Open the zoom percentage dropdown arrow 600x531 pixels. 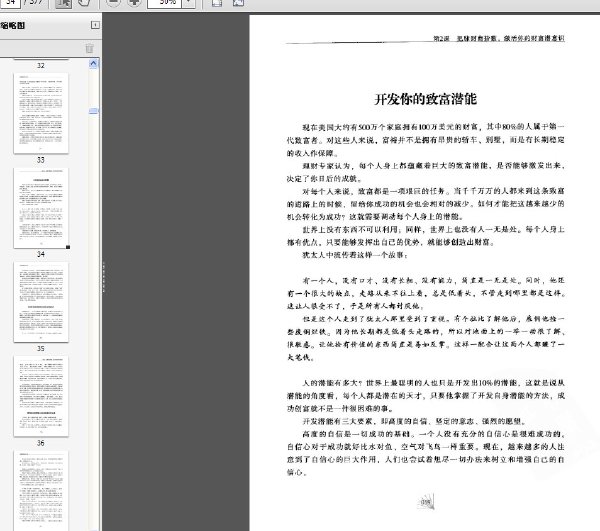click(x=189, y=3)
